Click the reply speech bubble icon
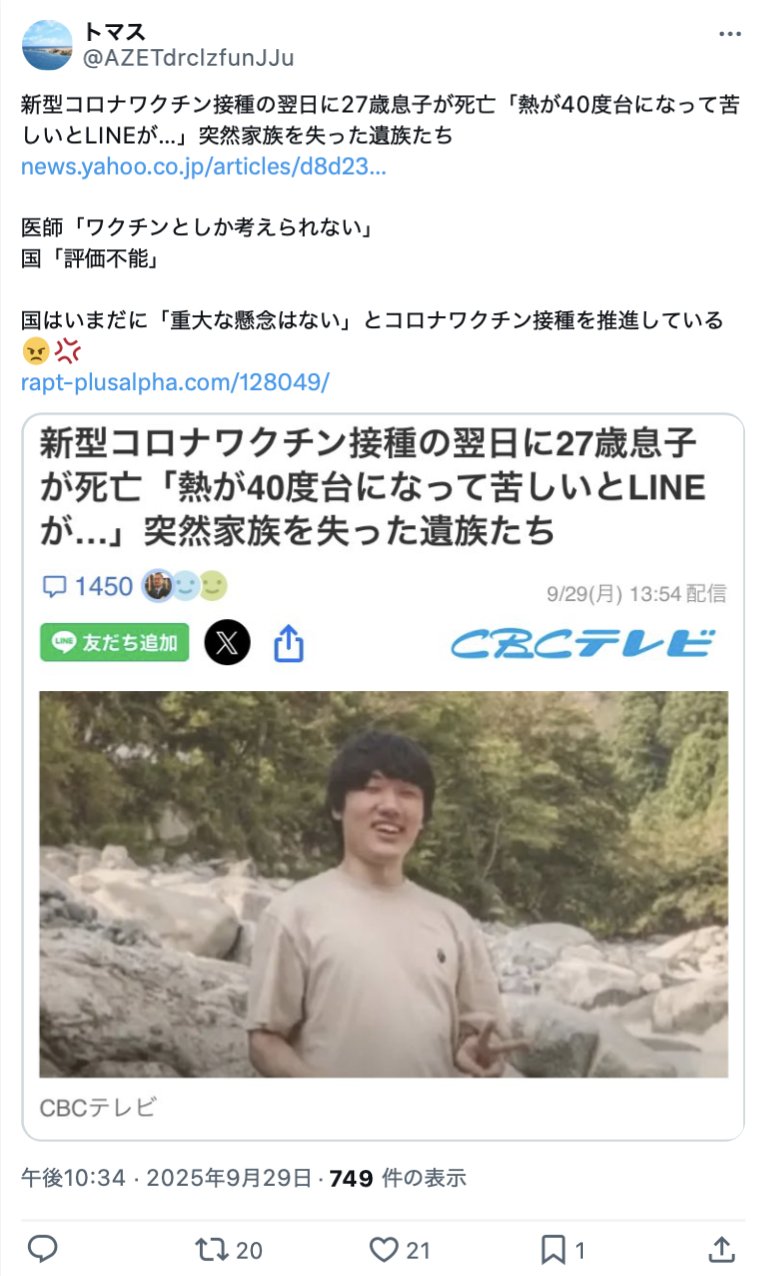The width and height of the screenshot is (766, 1276). click(42, 1248)
